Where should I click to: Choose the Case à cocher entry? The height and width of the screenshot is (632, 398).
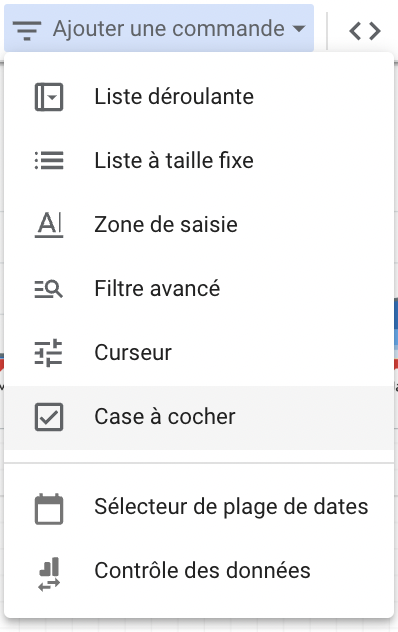199,418
